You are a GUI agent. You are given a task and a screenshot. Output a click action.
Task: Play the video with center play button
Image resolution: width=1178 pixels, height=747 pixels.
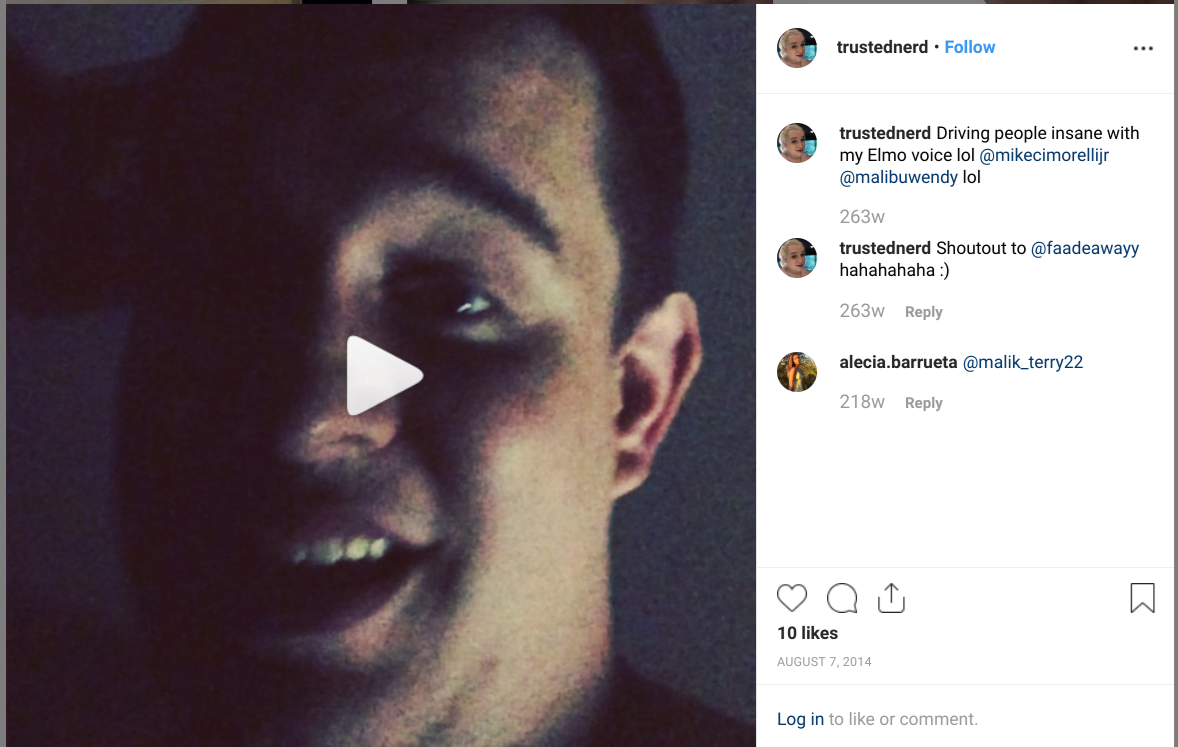tap(383, 375)
